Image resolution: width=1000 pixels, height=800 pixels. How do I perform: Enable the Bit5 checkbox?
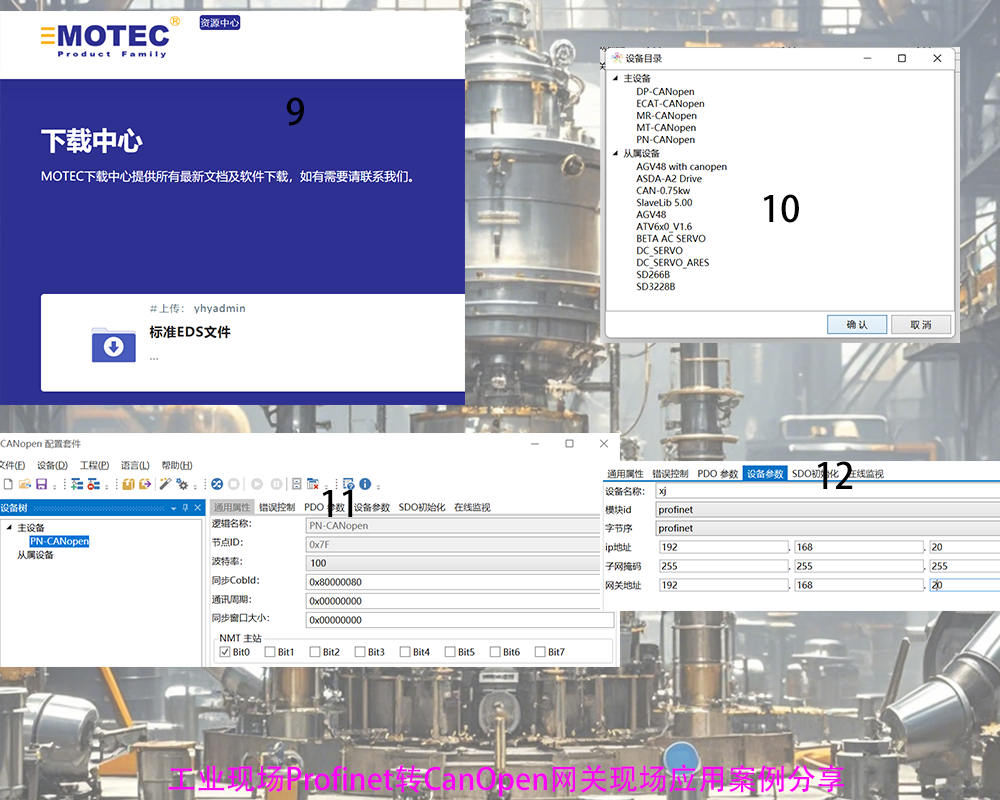(450, 652)
